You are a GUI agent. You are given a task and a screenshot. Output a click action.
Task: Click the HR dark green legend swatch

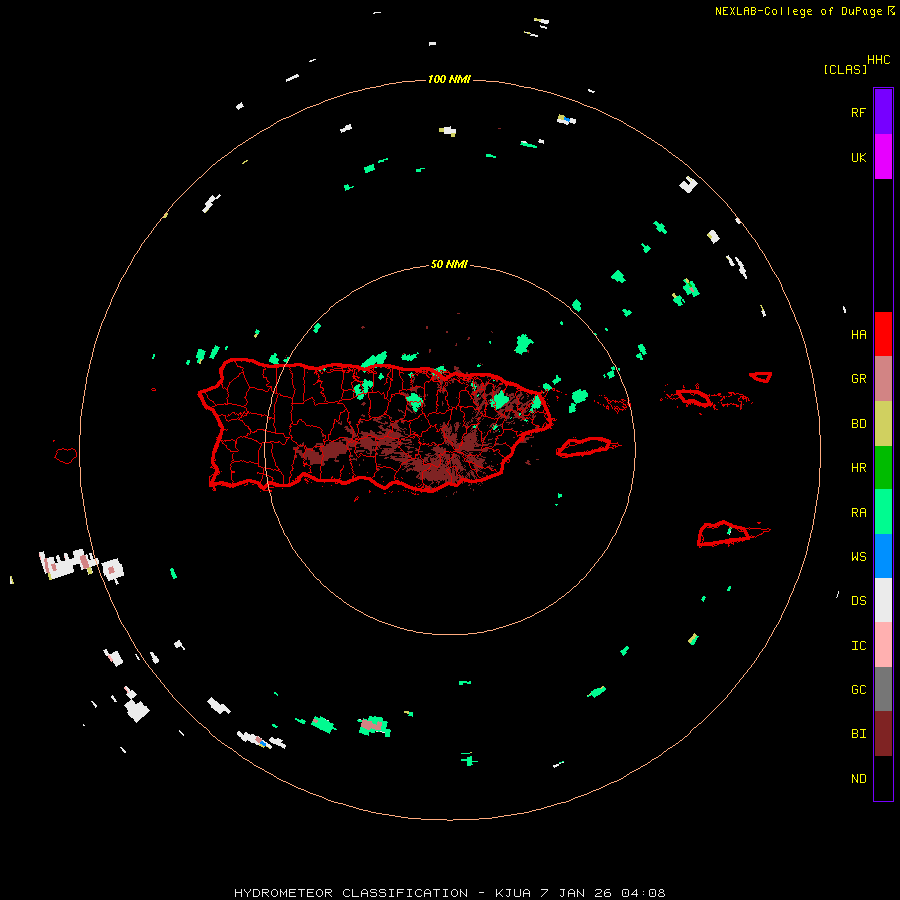coord(883,468)
